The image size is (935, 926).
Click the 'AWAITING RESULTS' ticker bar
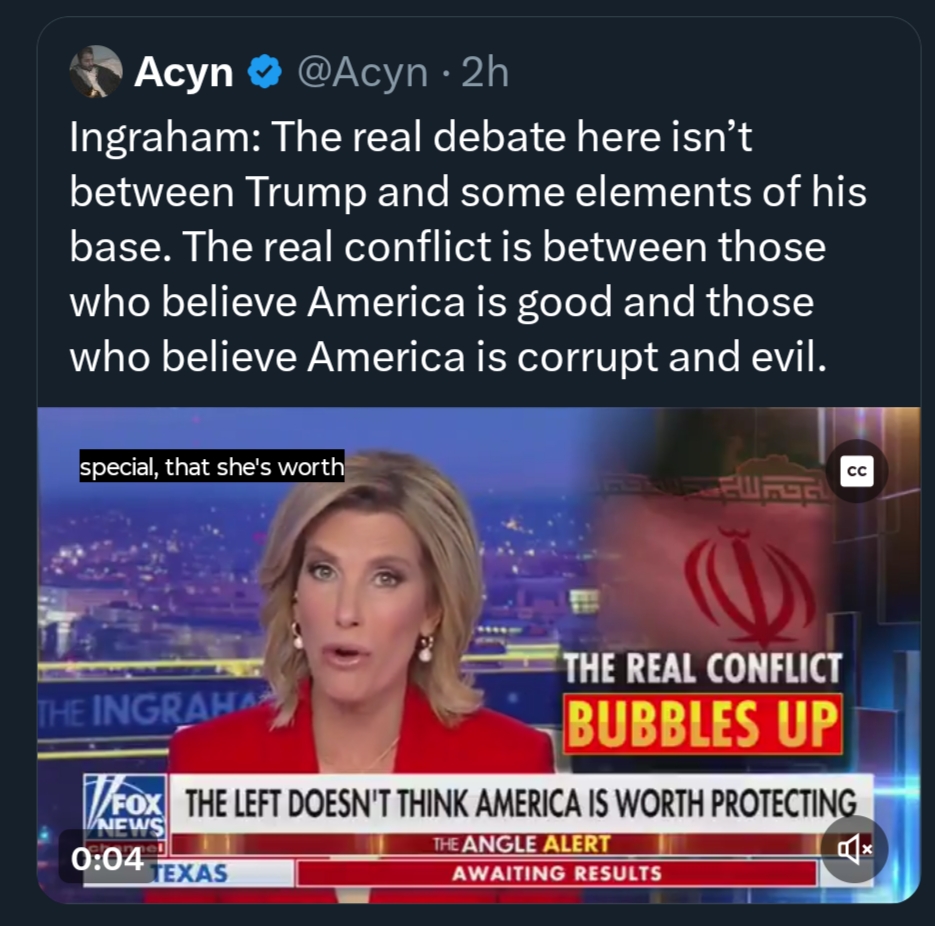(556, 874)
